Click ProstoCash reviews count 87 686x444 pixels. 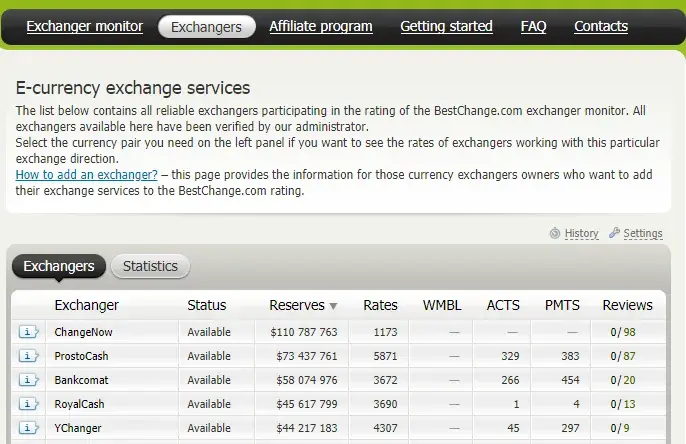630,356
